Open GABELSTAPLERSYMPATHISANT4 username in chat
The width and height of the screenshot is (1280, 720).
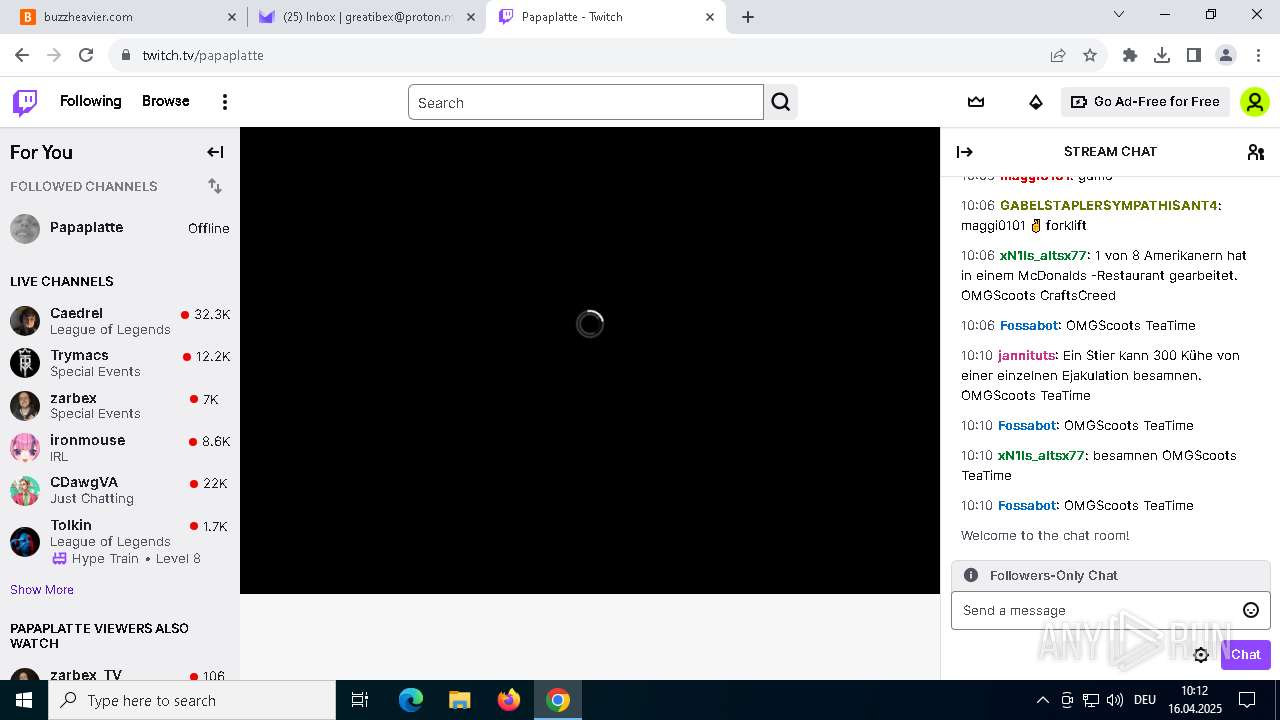tap(1109, 205)
